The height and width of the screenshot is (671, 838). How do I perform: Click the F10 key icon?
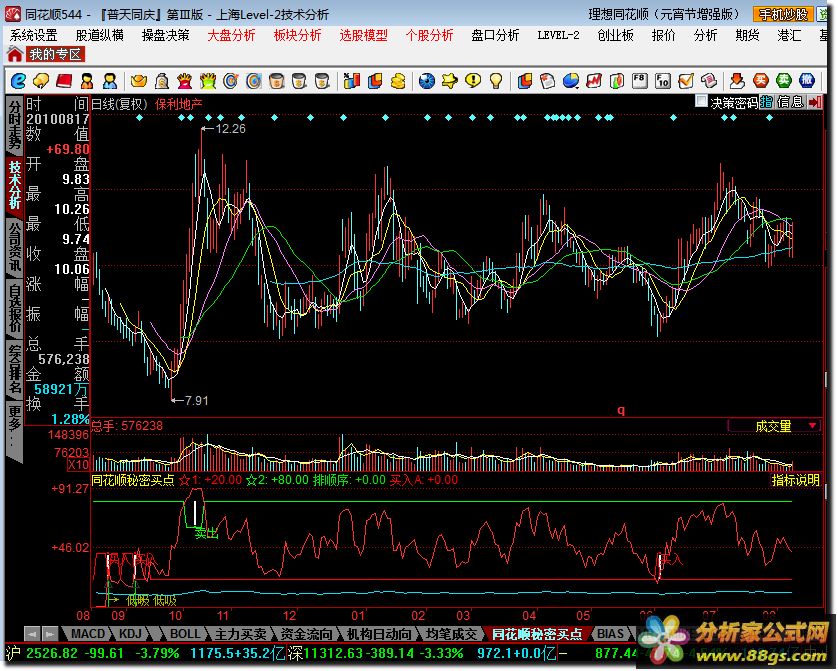tap(663, 81)
